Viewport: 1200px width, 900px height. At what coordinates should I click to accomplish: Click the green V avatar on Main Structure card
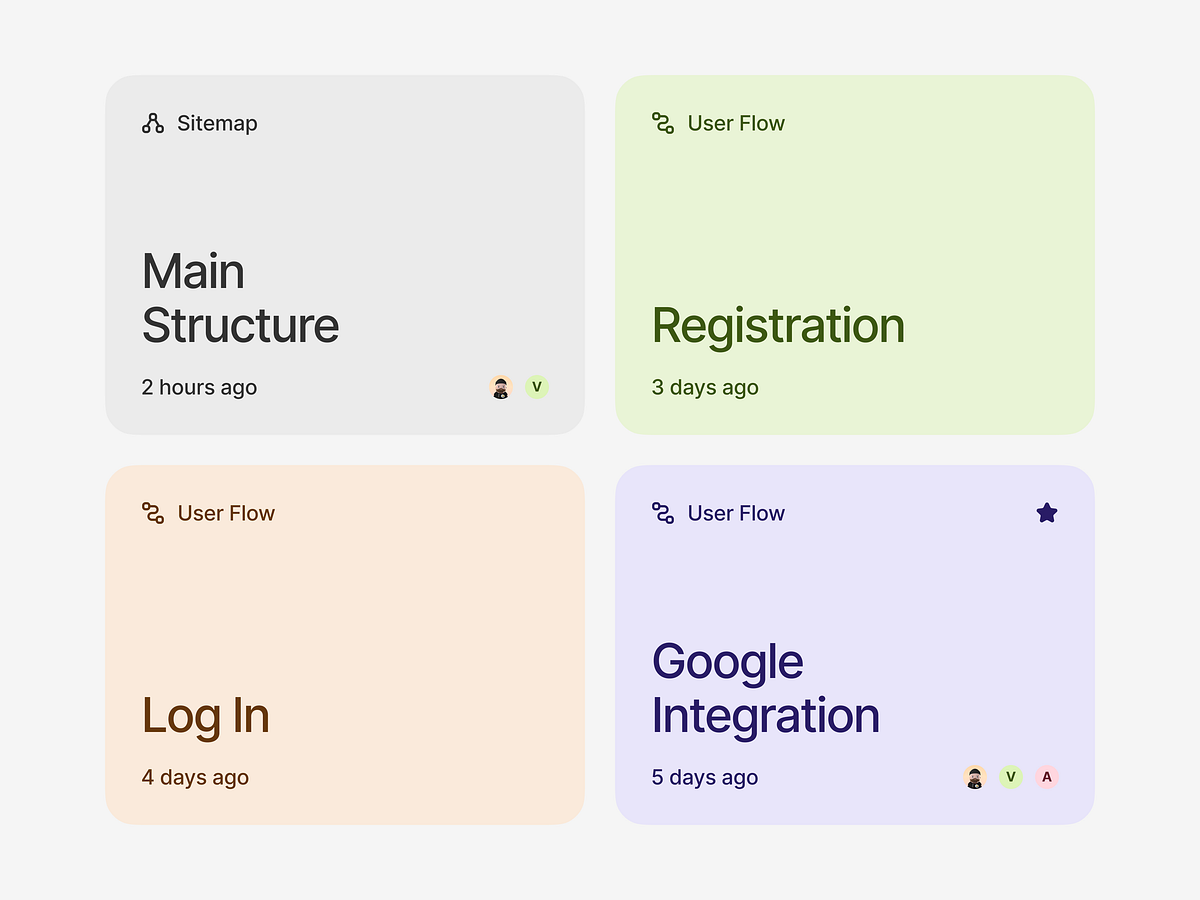click(537, 387)
